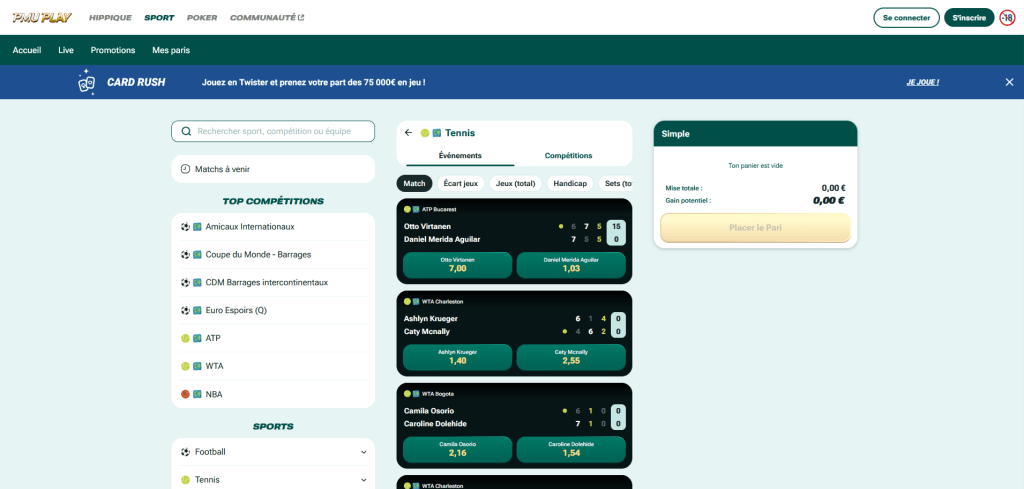
Task: Select the Écart jeux filter chip
Action: pos(461,183)
